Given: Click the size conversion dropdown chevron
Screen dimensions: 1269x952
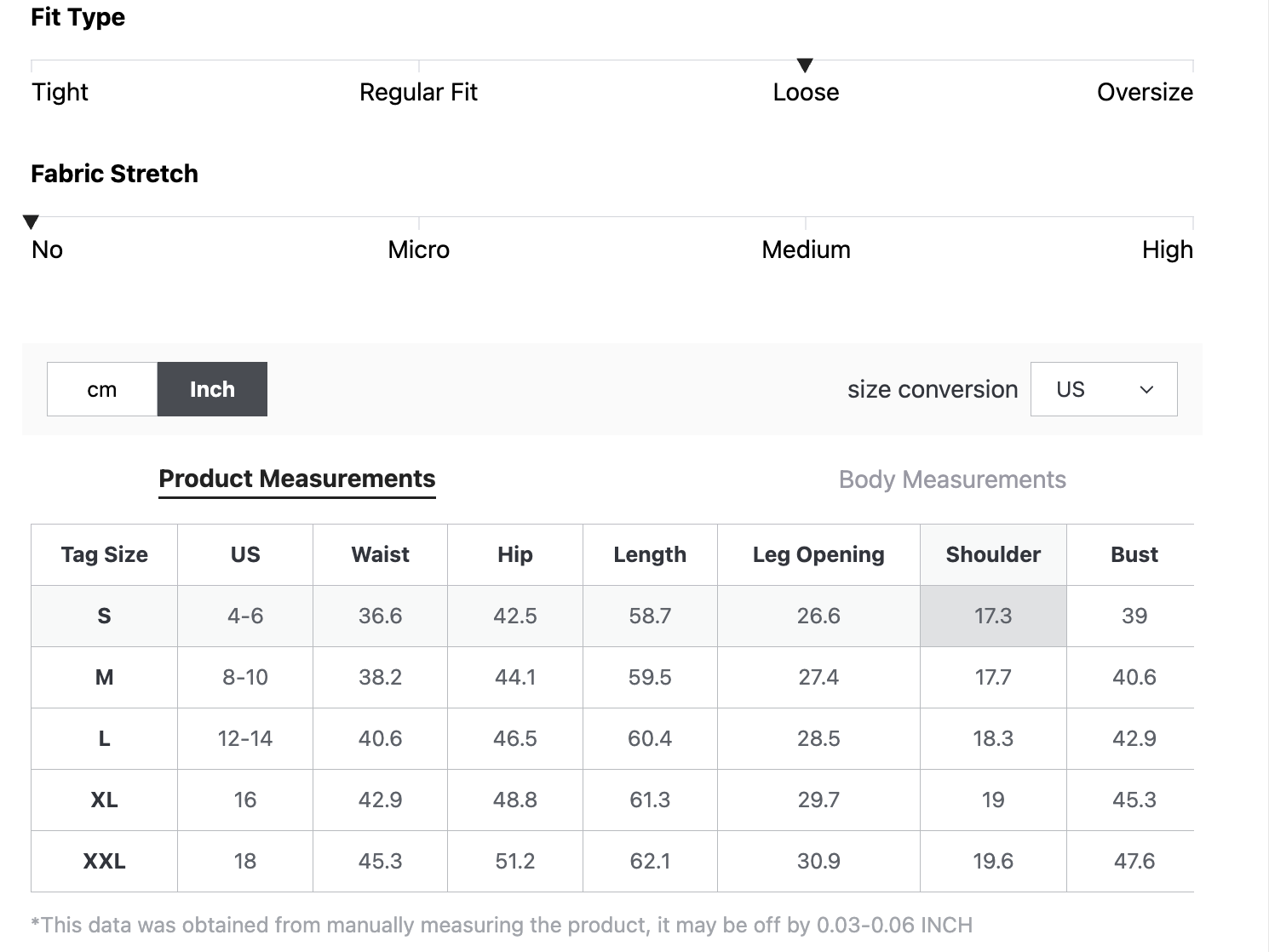Looking at the screenshot, I should 1146,390.
